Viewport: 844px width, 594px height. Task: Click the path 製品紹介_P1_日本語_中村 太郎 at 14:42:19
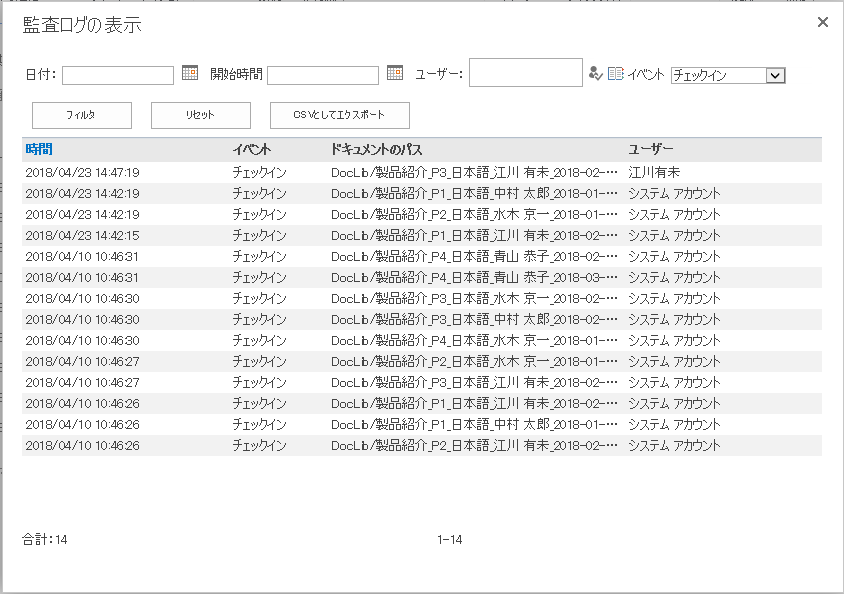coord(474,194)
